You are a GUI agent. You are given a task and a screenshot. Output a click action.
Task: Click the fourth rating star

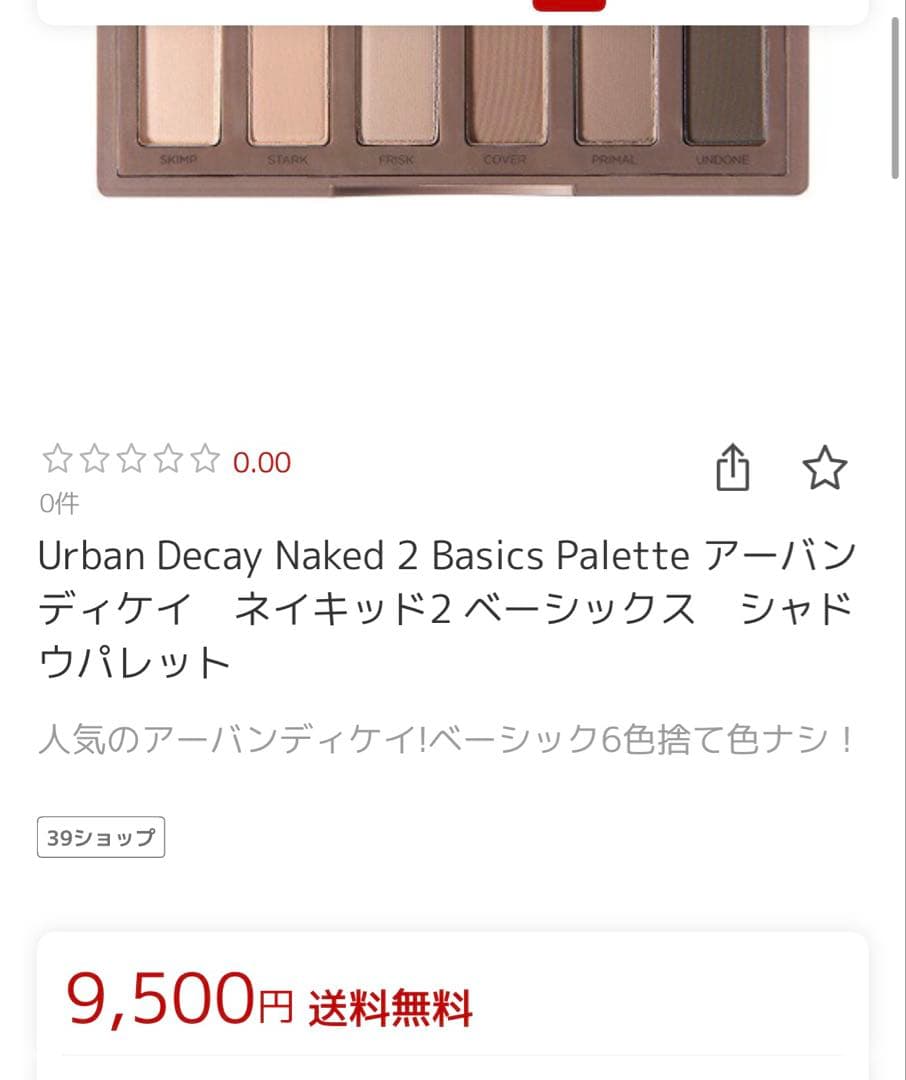[168, 460]
